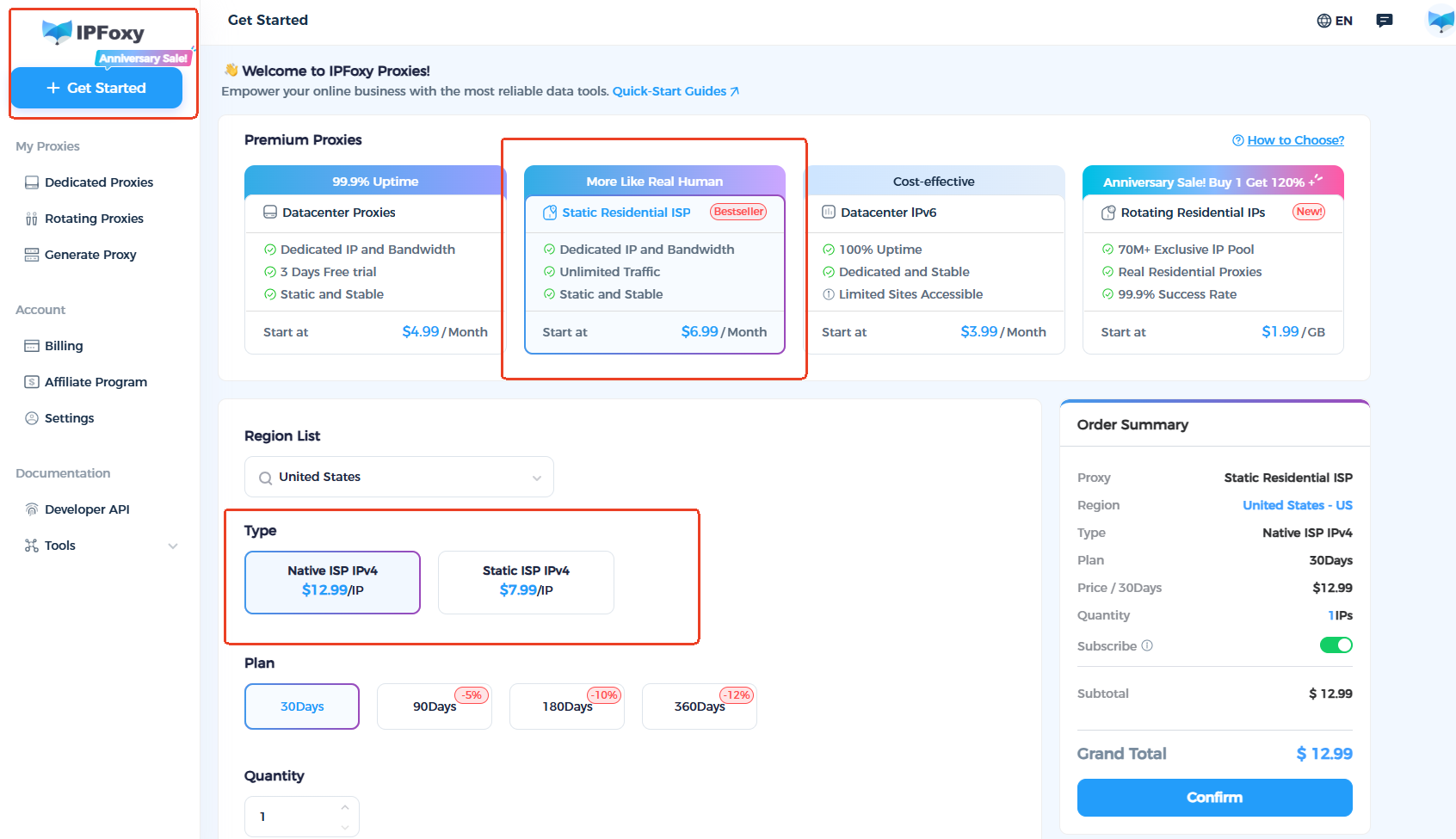
Task: Open Billing section
Action: (x=64, y=346)
